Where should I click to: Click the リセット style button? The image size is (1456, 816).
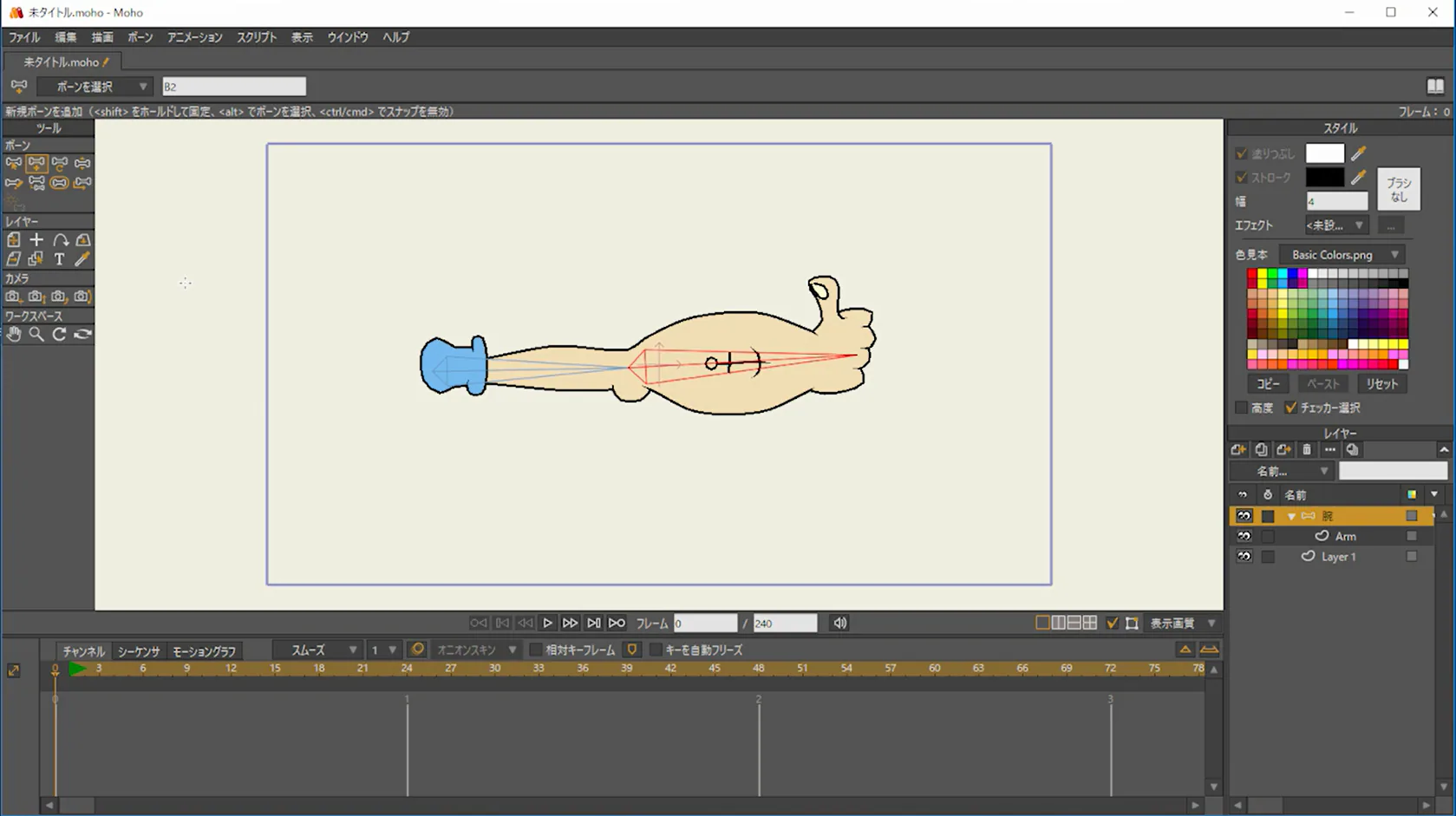pos(1381,384)
